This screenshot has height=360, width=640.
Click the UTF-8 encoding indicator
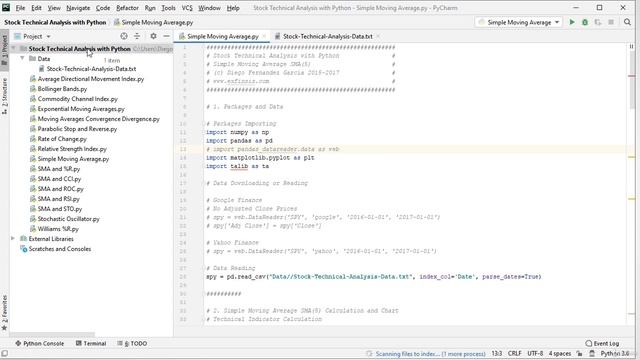point(535,353)
